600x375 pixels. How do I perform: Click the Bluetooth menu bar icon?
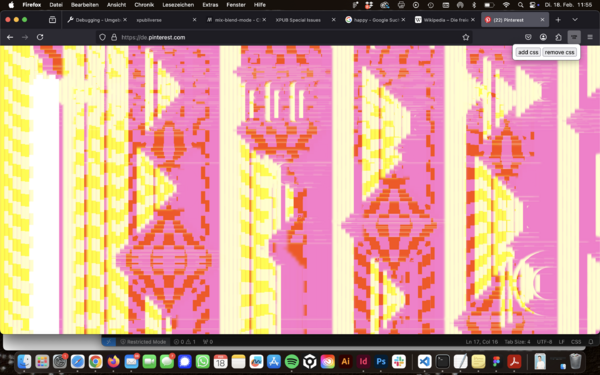[x=474, y=5]
